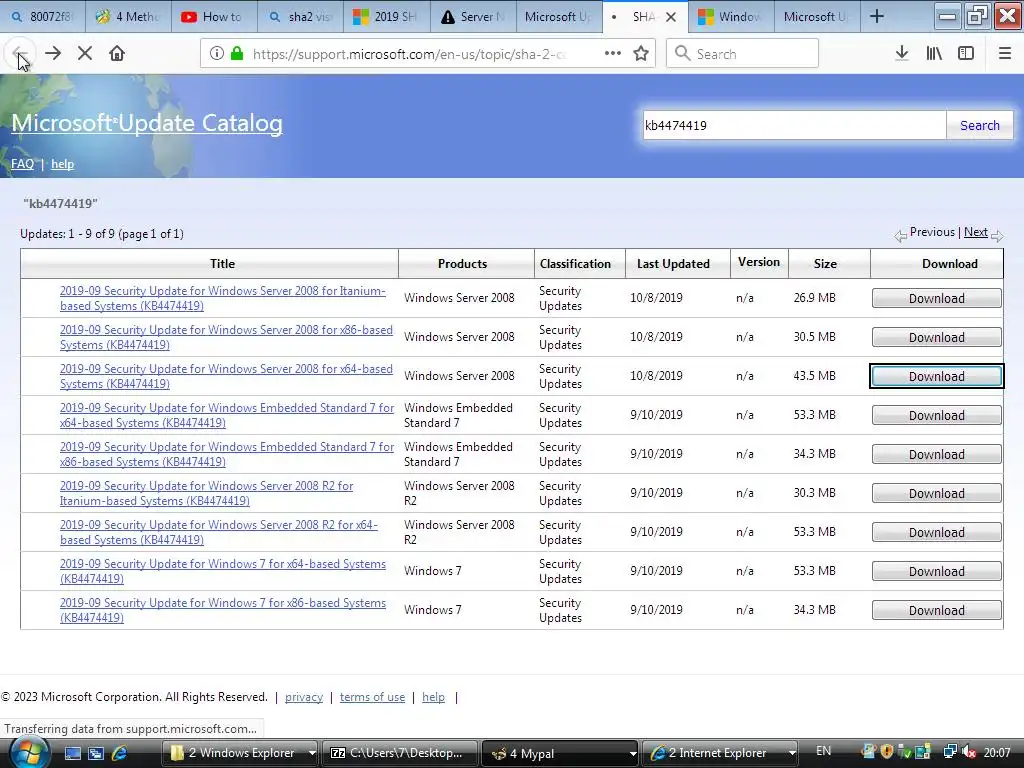This screenshot has width=1024, height=768.
Task: Click the network tray icon
Action: (x=951, y=752)
